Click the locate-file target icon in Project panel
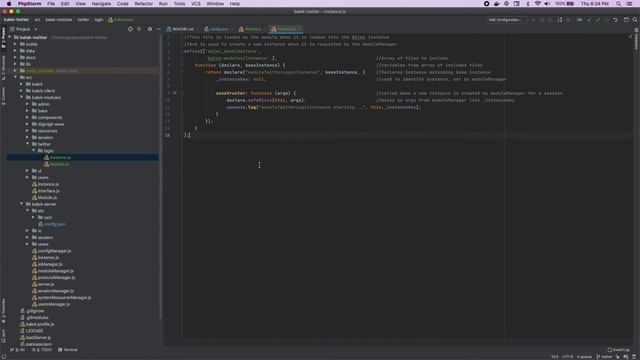The height and width of the screenshot is (360, 640). 130,29
